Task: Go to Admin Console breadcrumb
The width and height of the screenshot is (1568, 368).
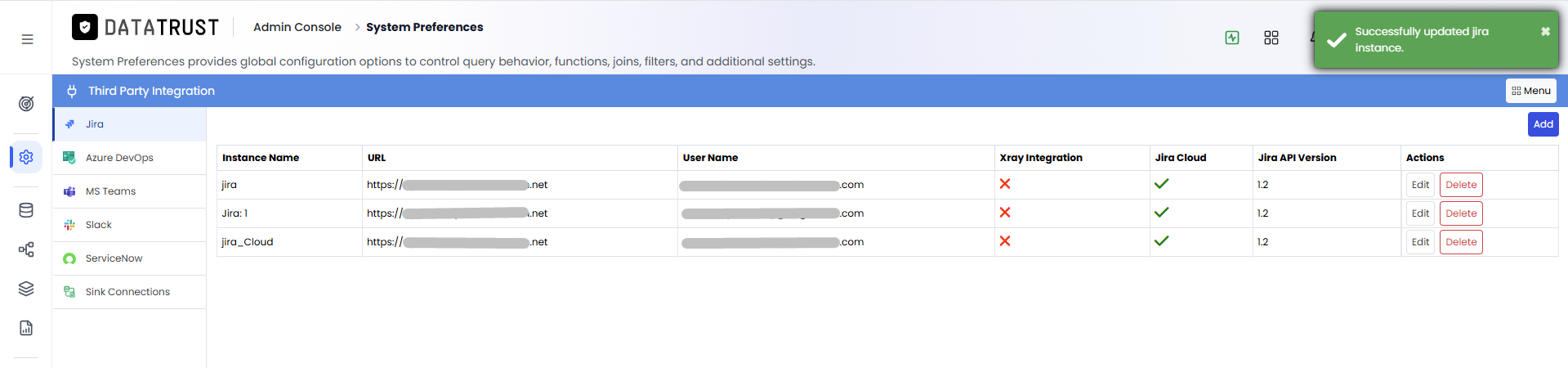Action: pos(297,27)
